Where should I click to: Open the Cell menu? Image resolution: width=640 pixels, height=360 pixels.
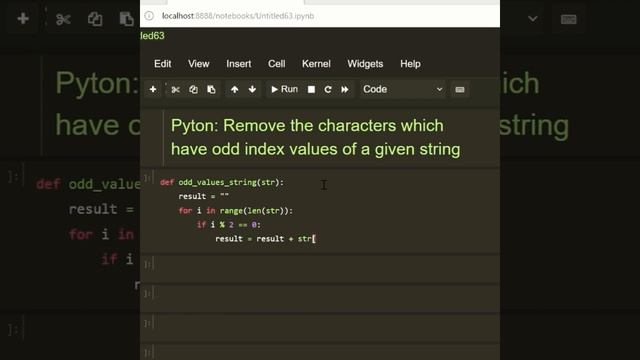coord(277,64)
